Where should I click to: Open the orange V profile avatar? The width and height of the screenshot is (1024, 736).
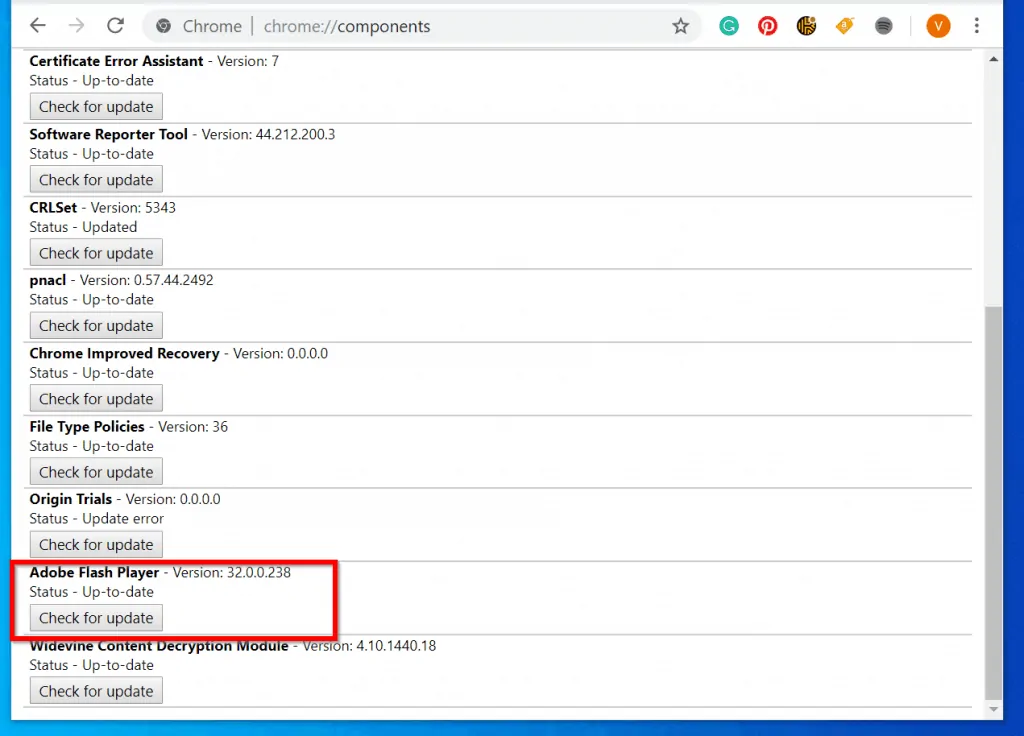click(x=938, y=26)
